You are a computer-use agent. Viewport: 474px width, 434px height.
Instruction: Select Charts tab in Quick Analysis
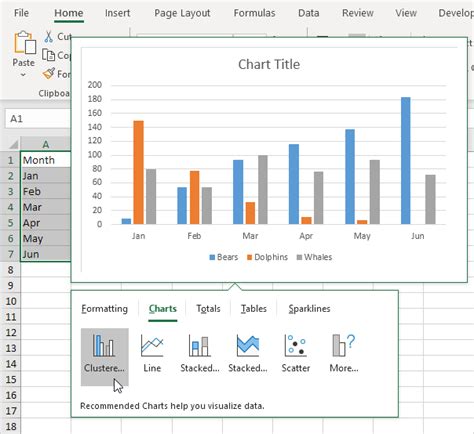point(163,309)
